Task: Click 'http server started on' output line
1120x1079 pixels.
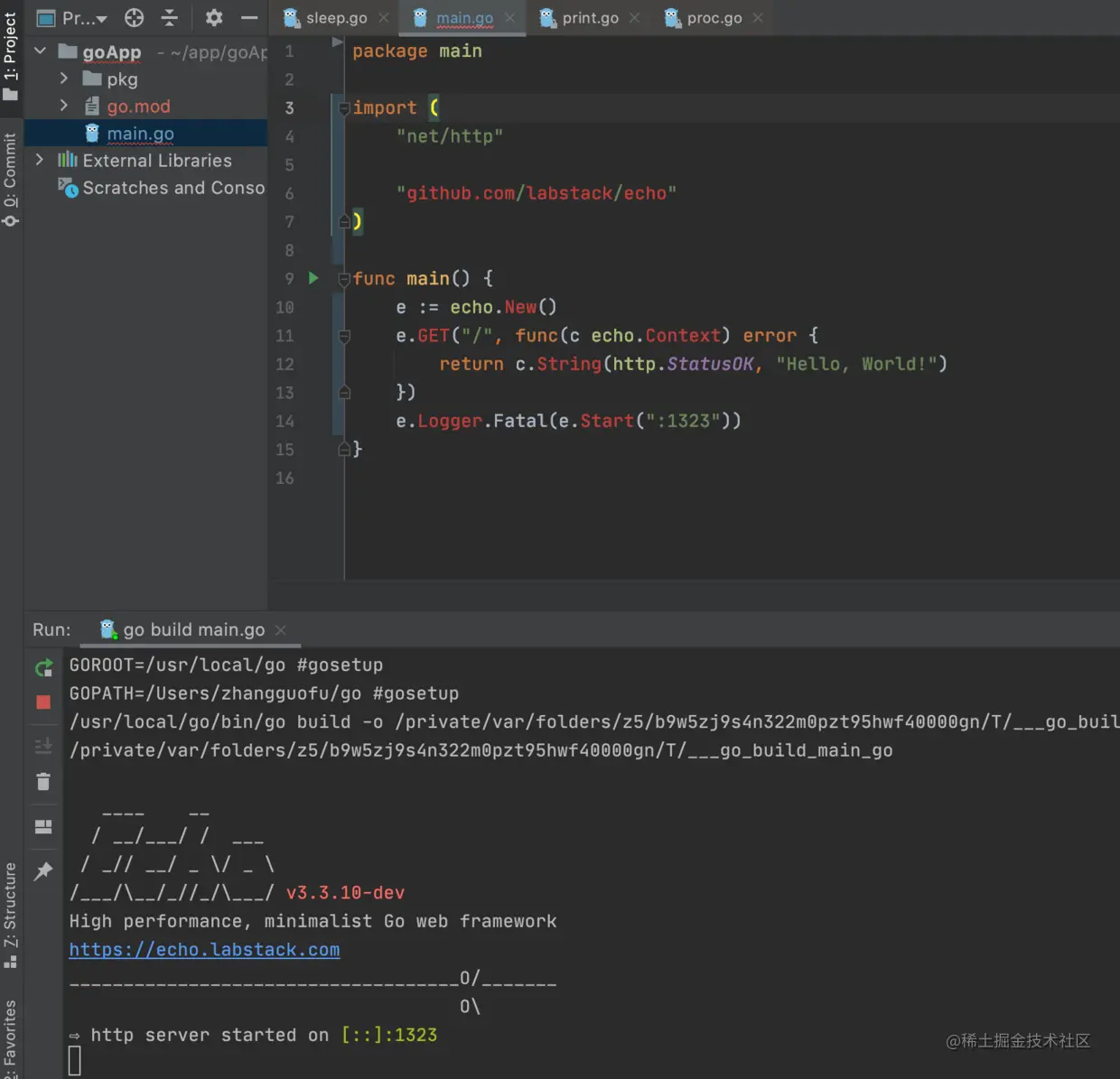Action: 254,1035
